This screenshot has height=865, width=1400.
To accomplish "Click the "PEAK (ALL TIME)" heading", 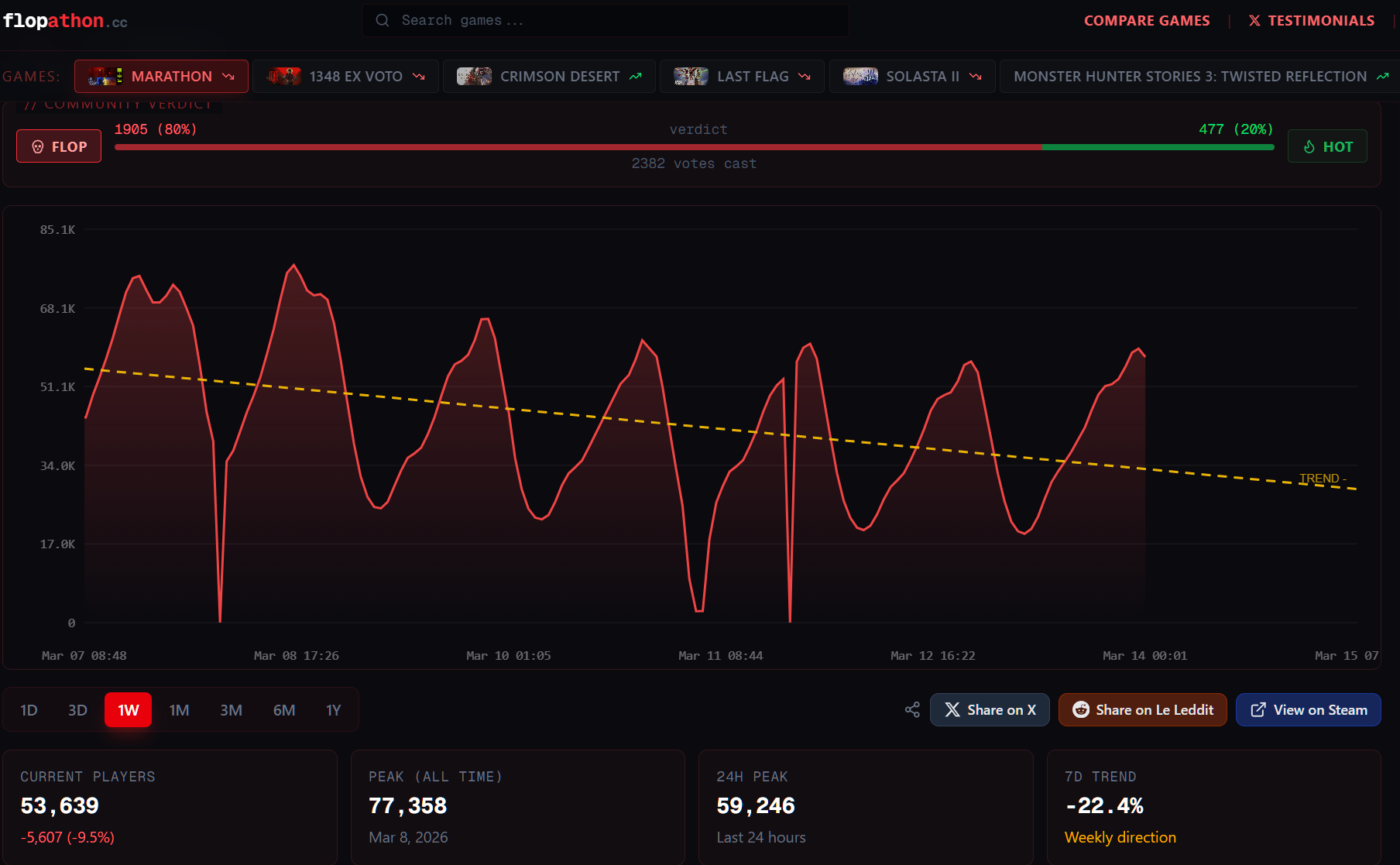I will coord(436,777).
